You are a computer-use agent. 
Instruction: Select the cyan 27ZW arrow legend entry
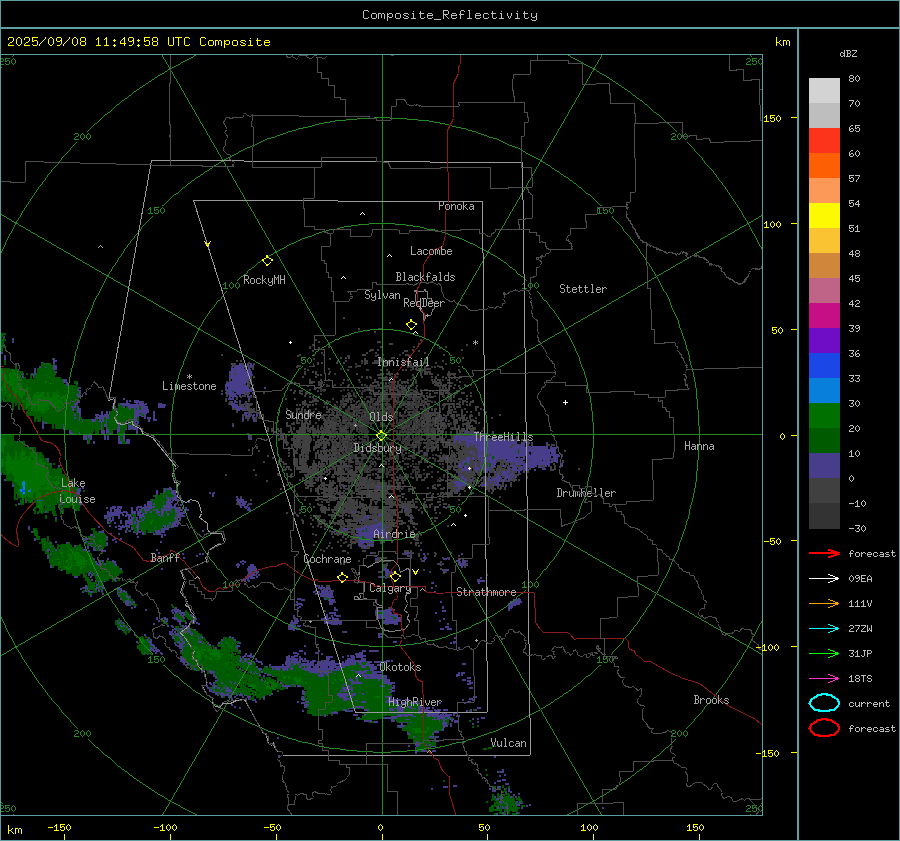(824, 629)
